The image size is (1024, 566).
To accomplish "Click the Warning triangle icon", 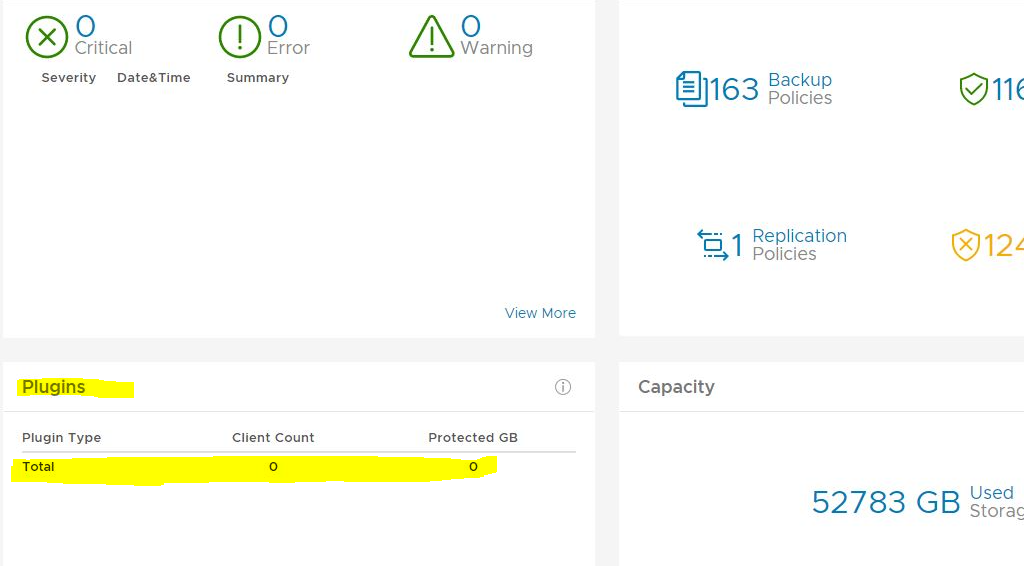I will 432,37.
